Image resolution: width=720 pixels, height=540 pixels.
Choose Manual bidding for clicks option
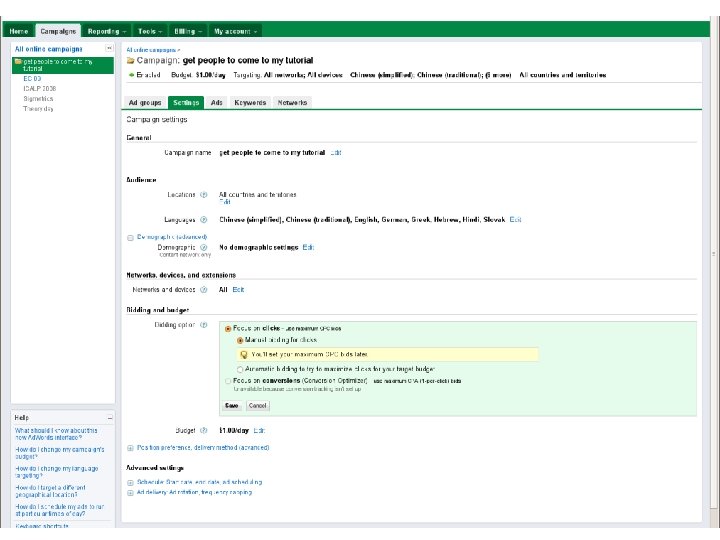tap(239, 340)
